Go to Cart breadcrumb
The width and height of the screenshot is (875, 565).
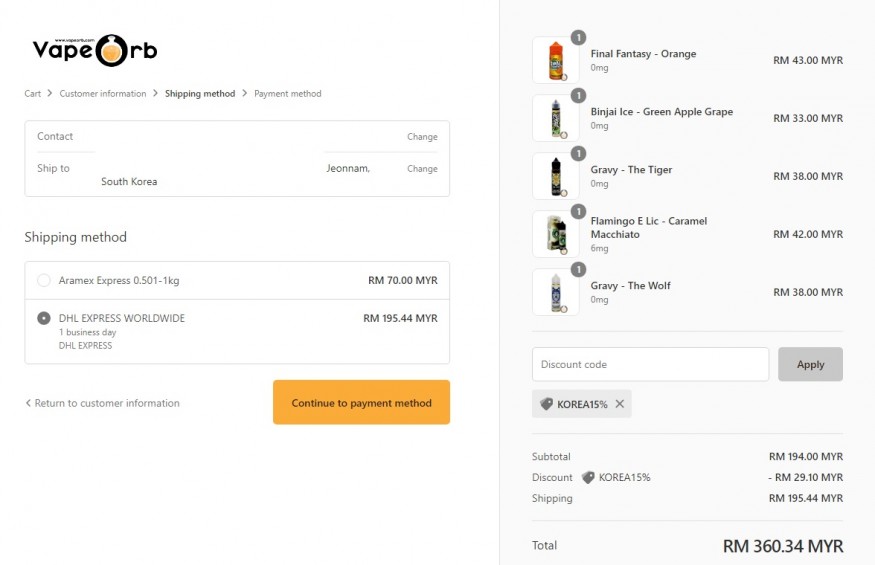32,94
